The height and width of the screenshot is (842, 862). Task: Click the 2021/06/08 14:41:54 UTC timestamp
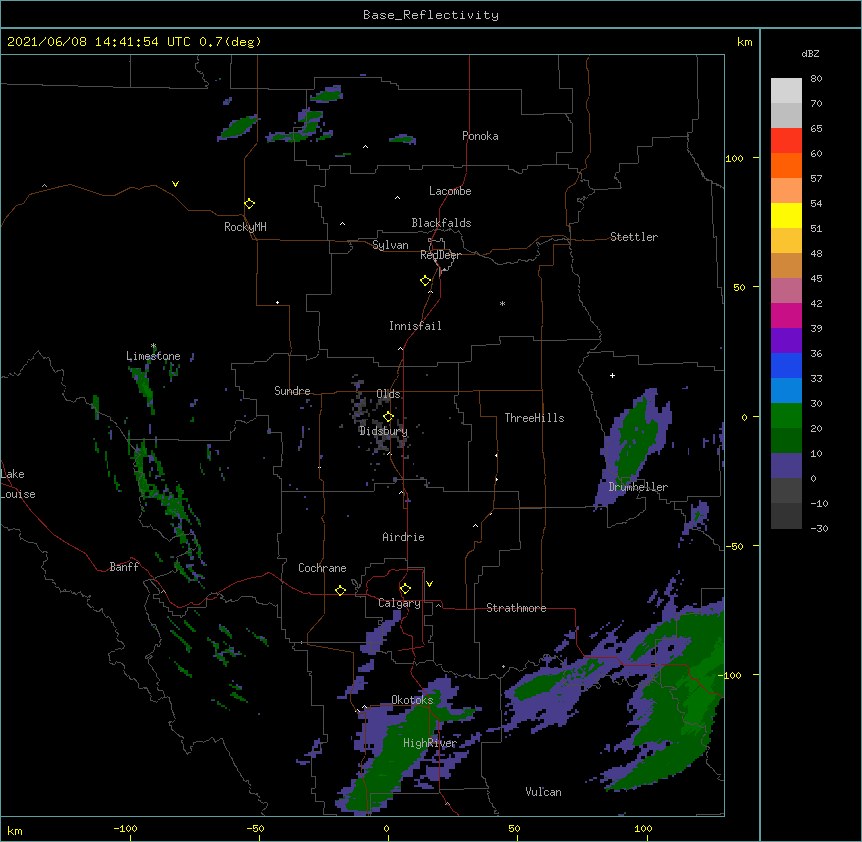pyautogui.click(x=99, y=42)
